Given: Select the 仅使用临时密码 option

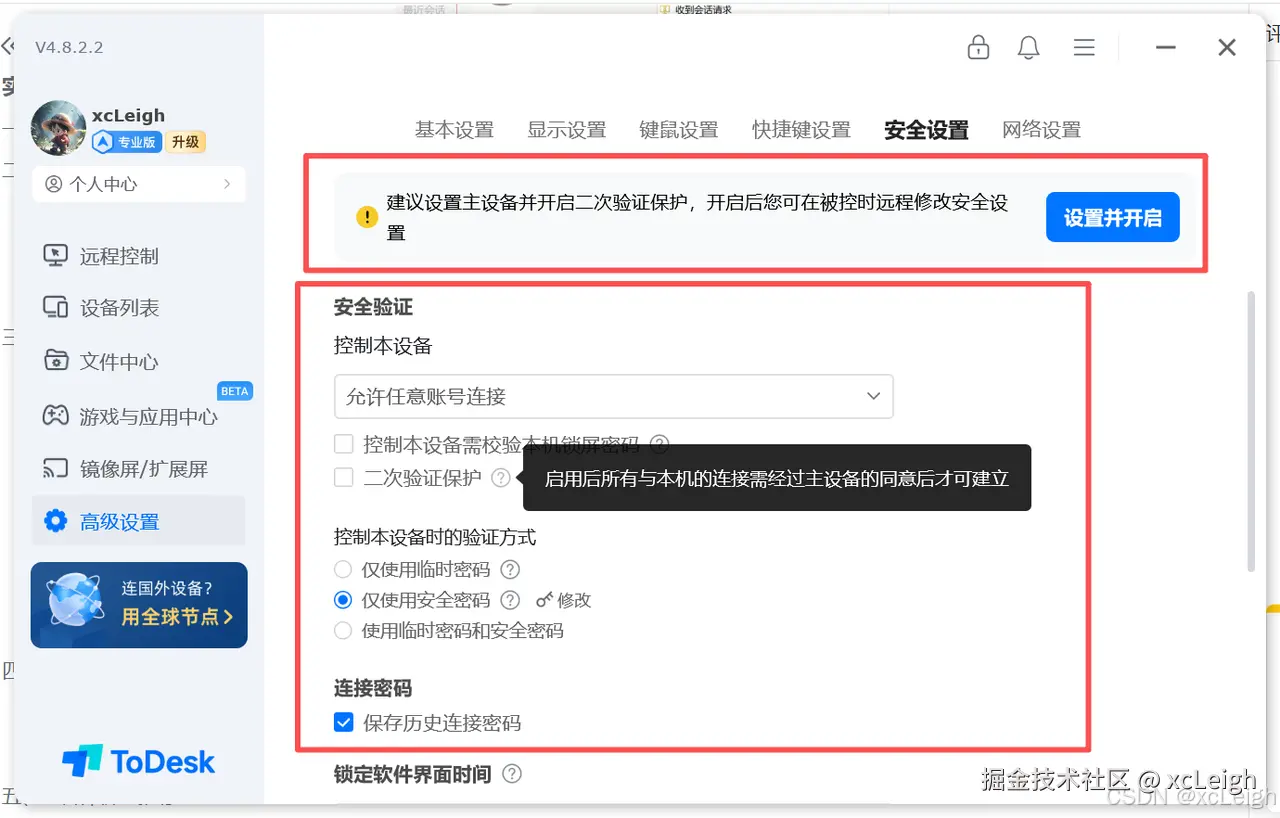Looking at the screenshot, I should pos(343,569).
